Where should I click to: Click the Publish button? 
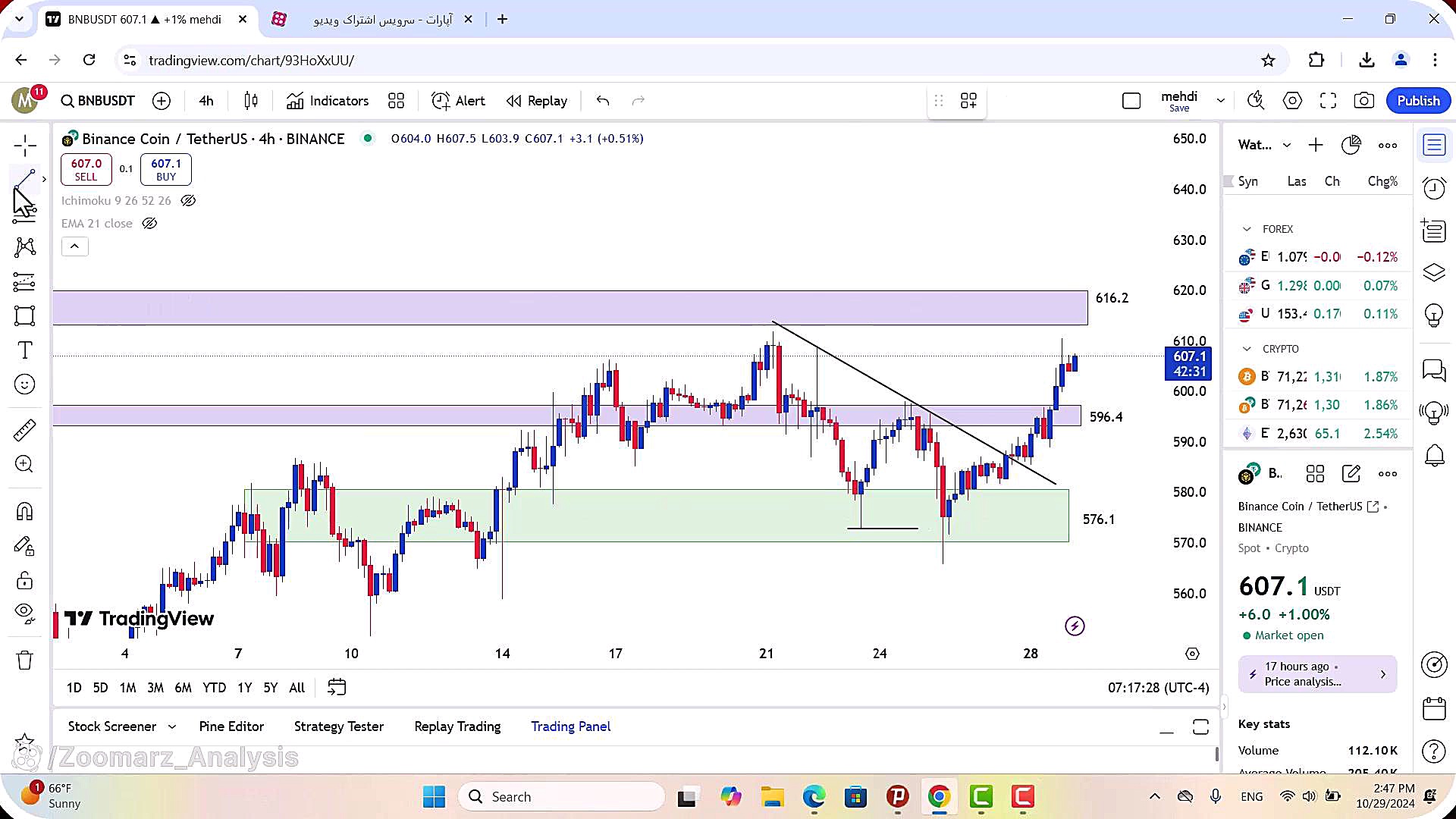[x=1418, y=101]
